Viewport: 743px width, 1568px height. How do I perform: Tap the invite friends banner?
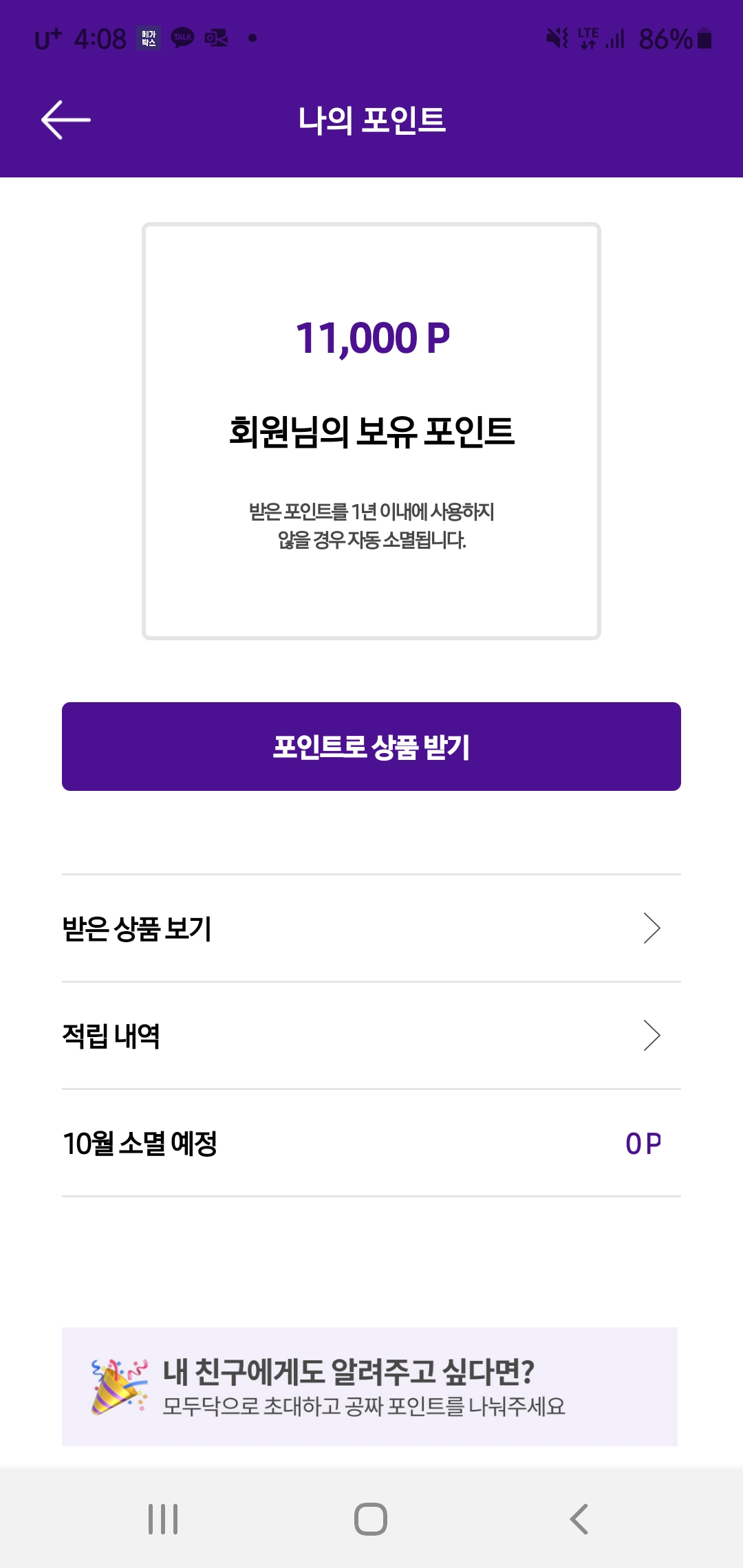pyautogui.click(x=370, y=1386)
